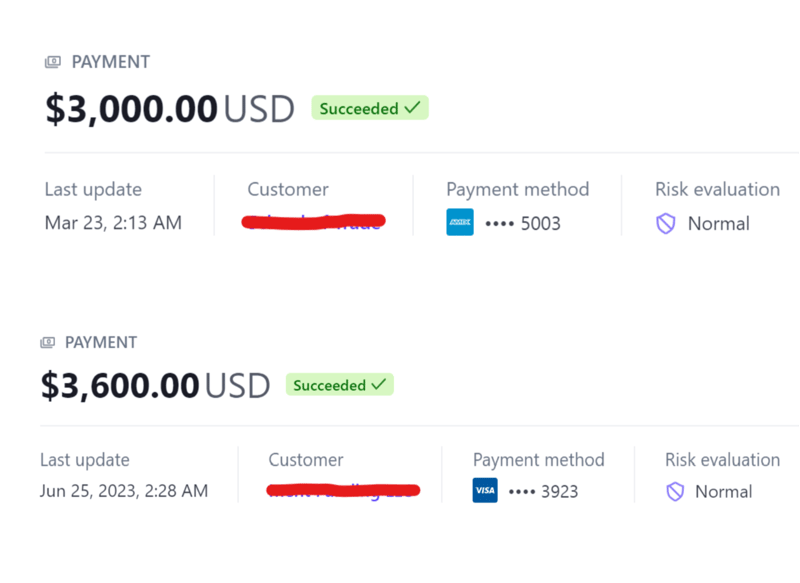Viewport: 800px width, 583px height.
Task: Click checkmark in second Succeeded badge
Action: pyautogui.click(x=379, y=385)
